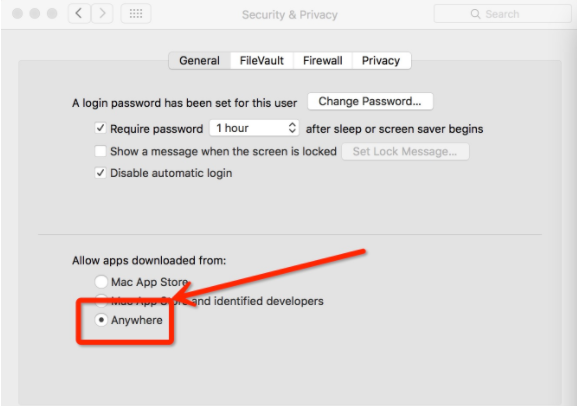
Task: Click inside the Search field
Action: click(503, 14)
